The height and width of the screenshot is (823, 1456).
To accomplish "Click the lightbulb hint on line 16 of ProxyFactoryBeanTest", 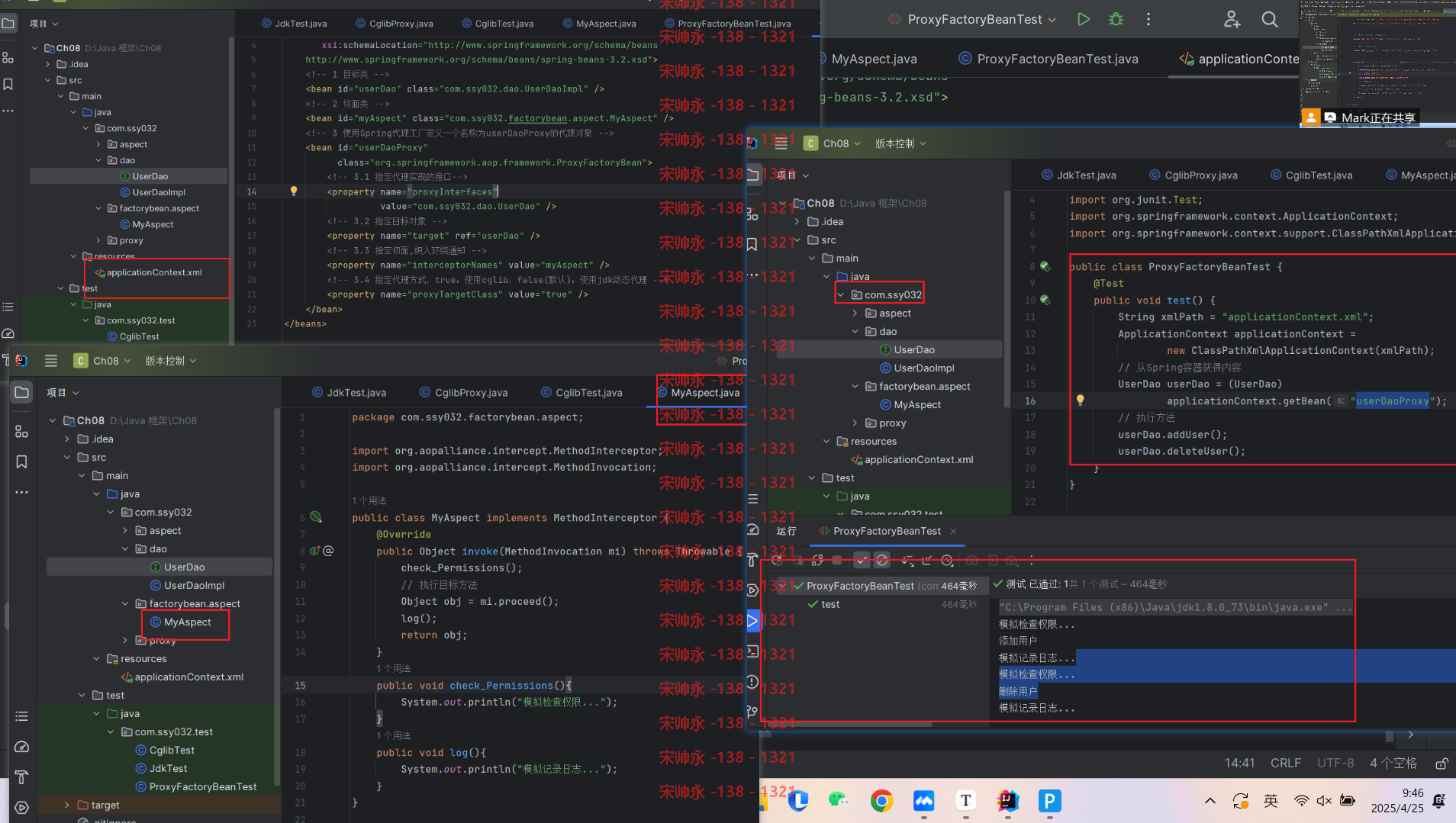I will (1080, 400).
